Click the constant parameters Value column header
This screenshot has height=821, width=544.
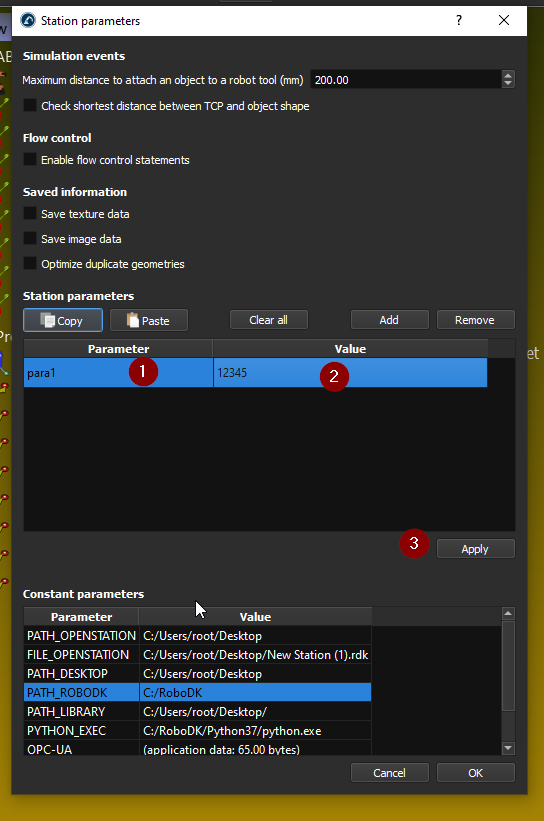pos(255,617)
